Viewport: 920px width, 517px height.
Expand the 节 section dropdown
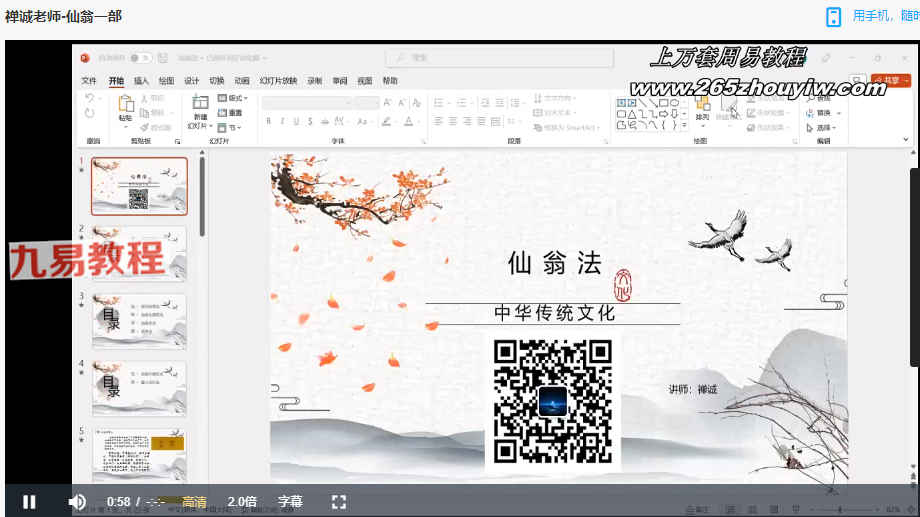(229, 127)
